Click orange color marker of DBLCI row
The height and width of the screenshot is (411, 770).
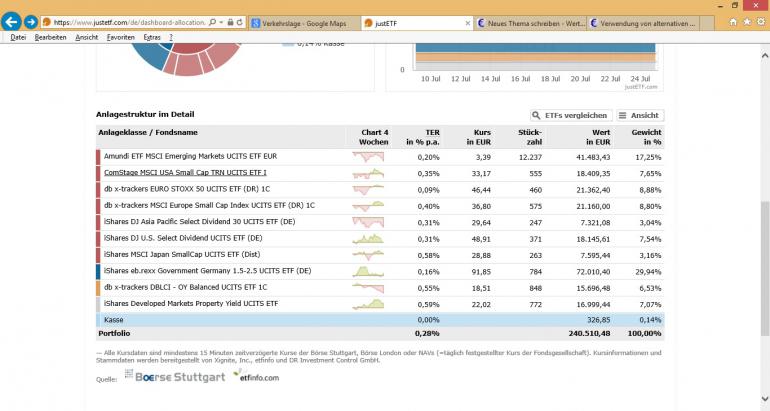tap(98, 288)
